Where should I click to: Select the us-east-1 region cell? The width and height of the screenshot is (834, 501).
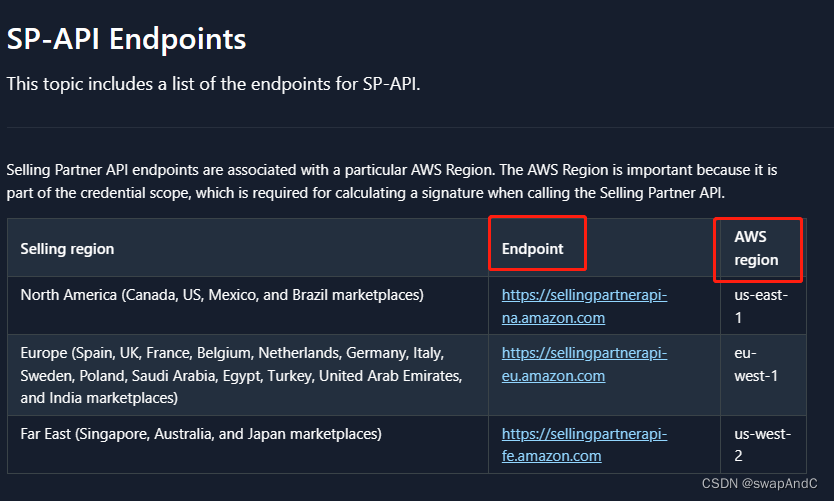pos(762,306)
